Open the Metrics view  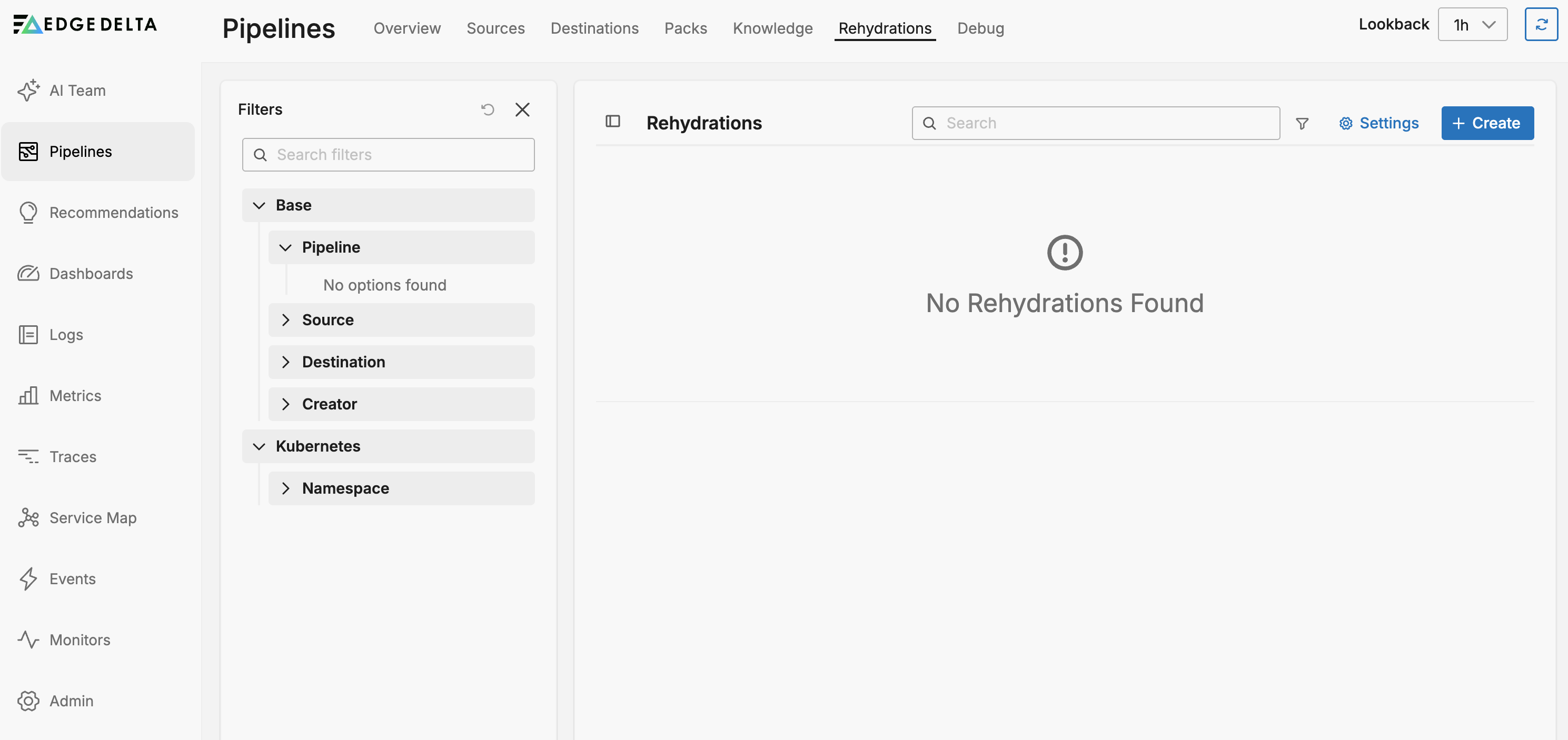click(75, 395)
